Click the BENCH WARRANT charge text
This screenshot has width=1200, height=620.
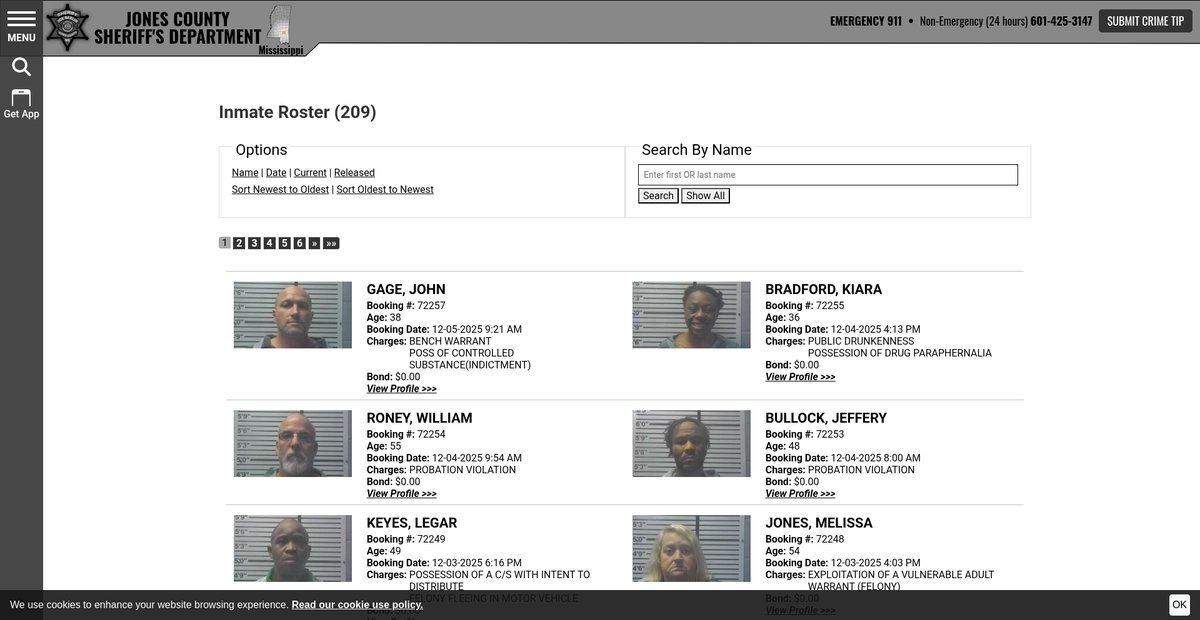pos(450,342)
